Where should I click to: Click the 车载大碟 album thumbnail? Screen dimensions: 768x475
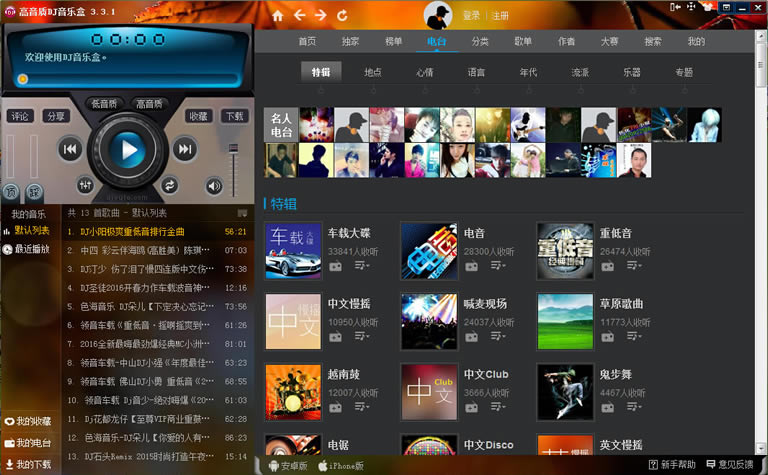293,251
